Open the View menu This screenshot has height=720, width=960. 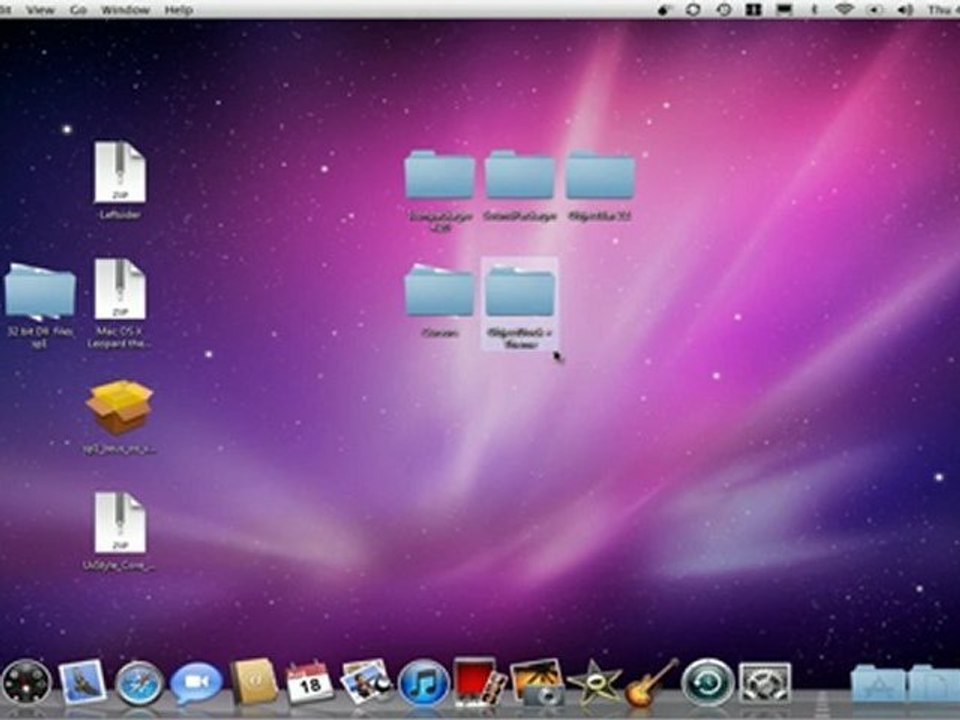point(40,10)
